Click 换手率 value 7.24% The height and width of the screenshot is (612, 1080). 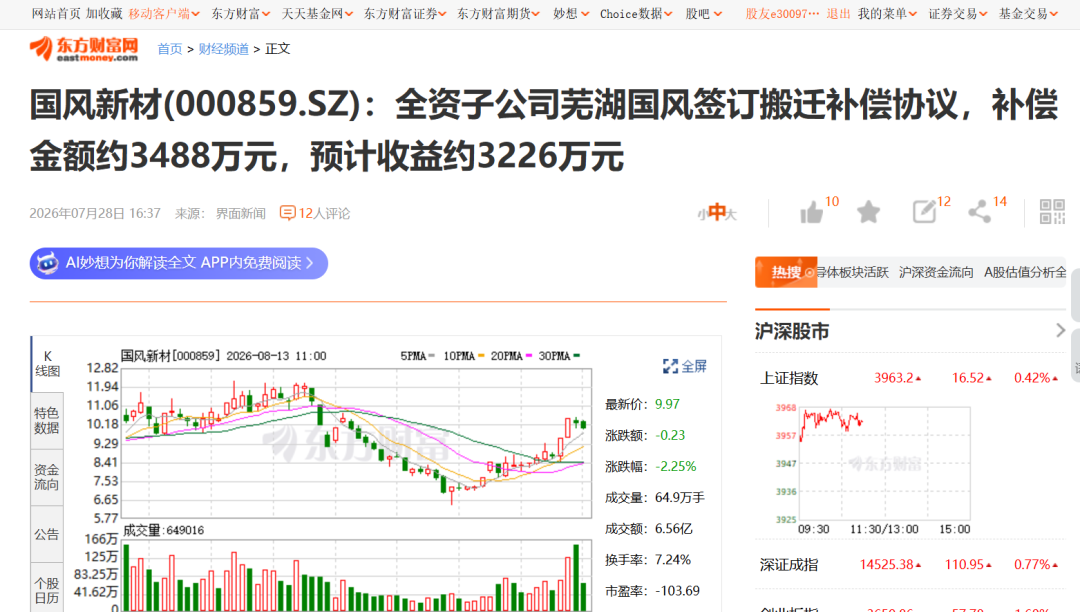pyautogui.click(x=672, y=560)
